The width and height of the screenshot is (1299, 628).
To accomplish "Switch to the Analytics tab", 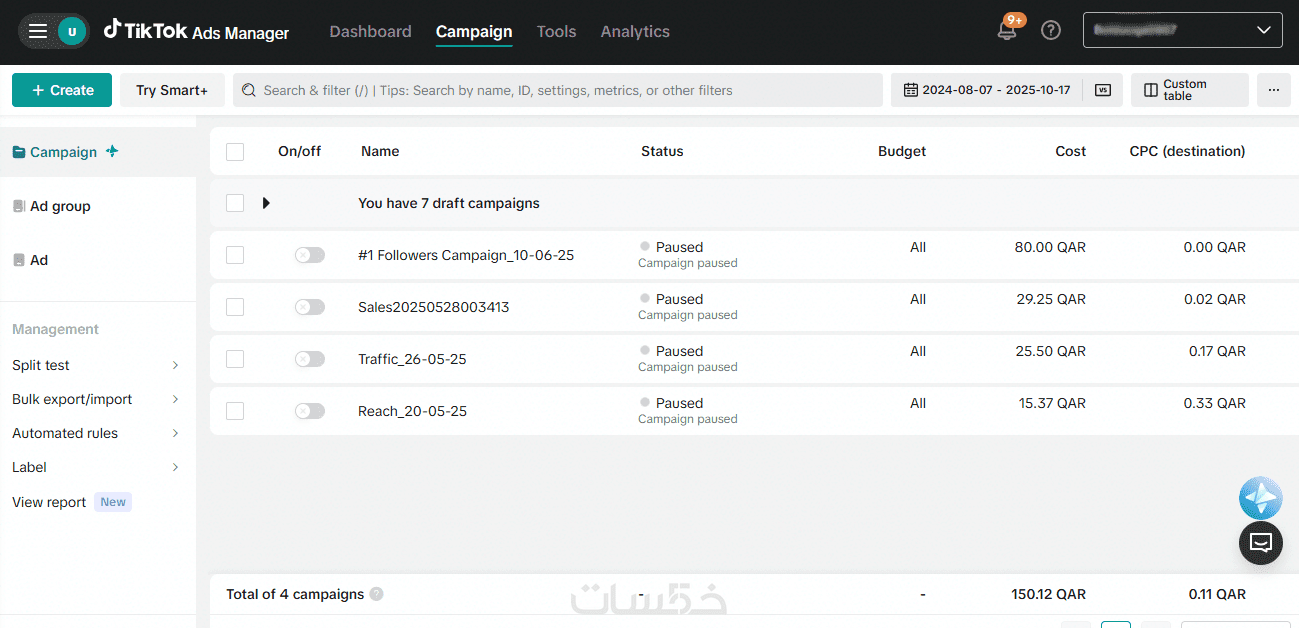I will click(635, 32).
